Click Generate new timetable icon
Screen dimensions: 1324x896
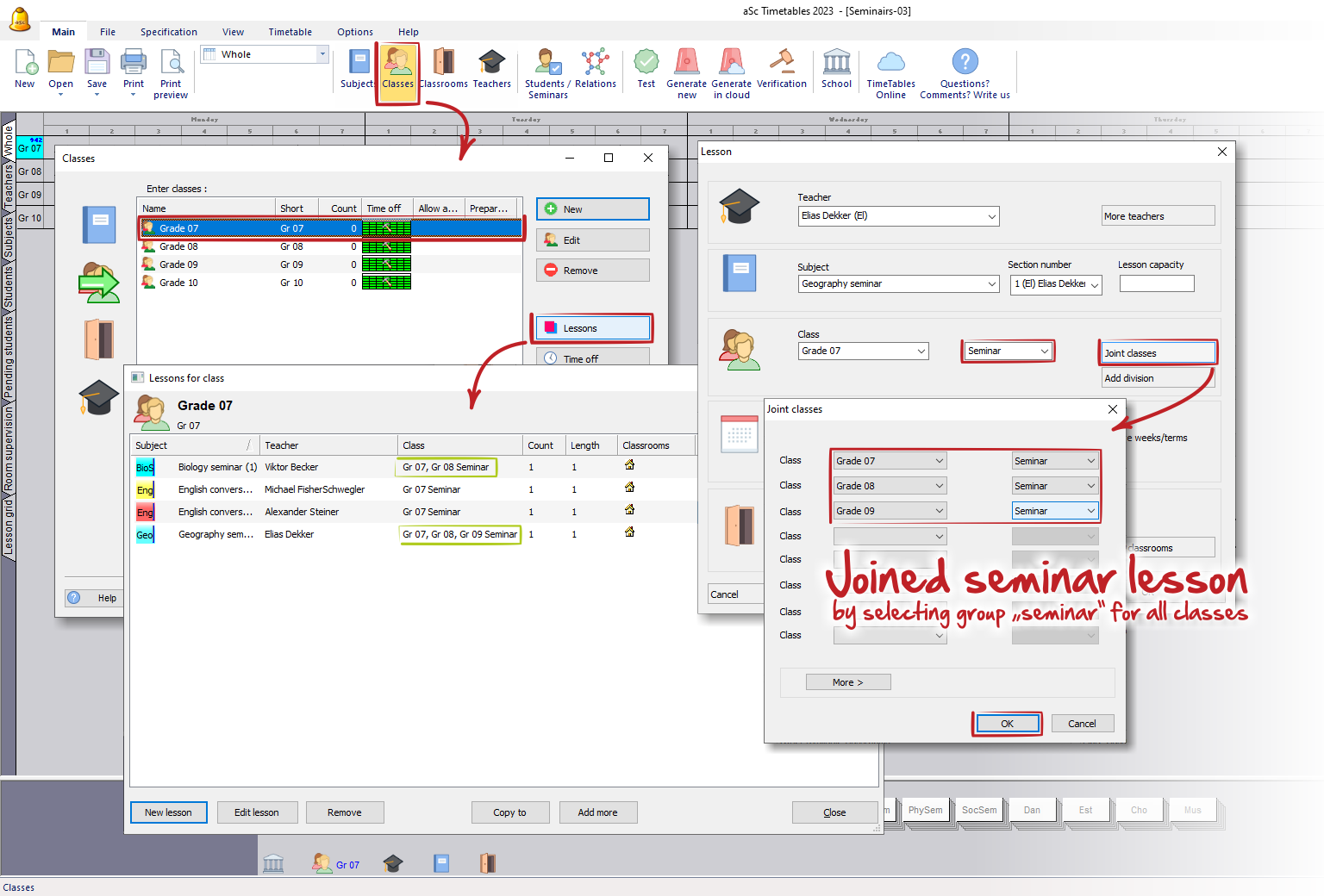pyautogui.click(x=687, y=73)
